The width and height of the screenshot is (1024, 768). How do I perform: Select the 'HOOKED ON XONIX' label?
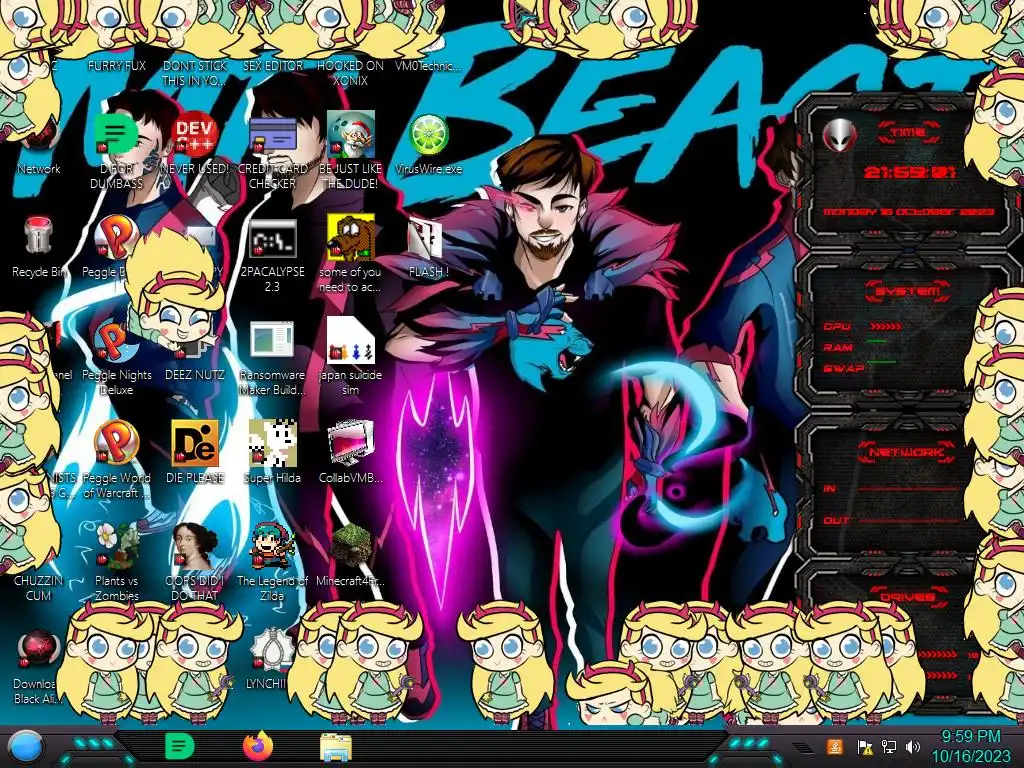coord(350,73)
